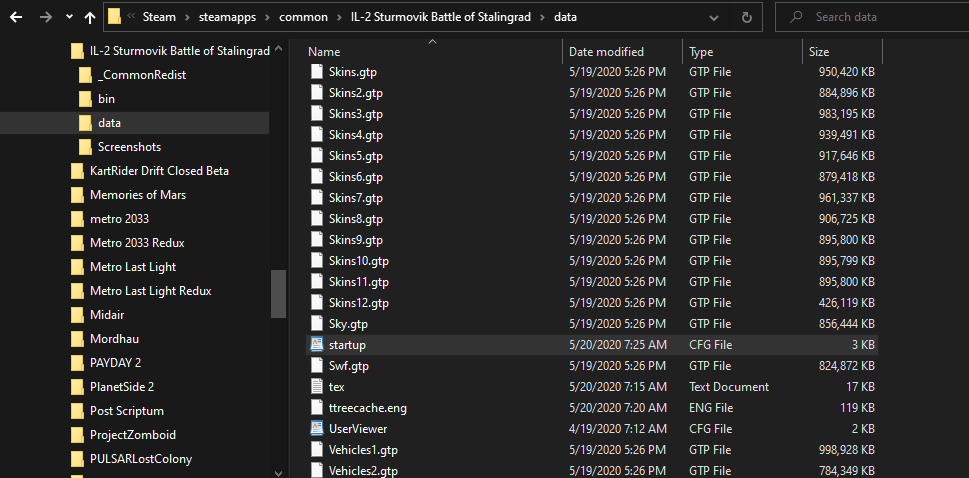Select the Skins7.gtp file name
969x478 pixels.
(x=356, y=198)
